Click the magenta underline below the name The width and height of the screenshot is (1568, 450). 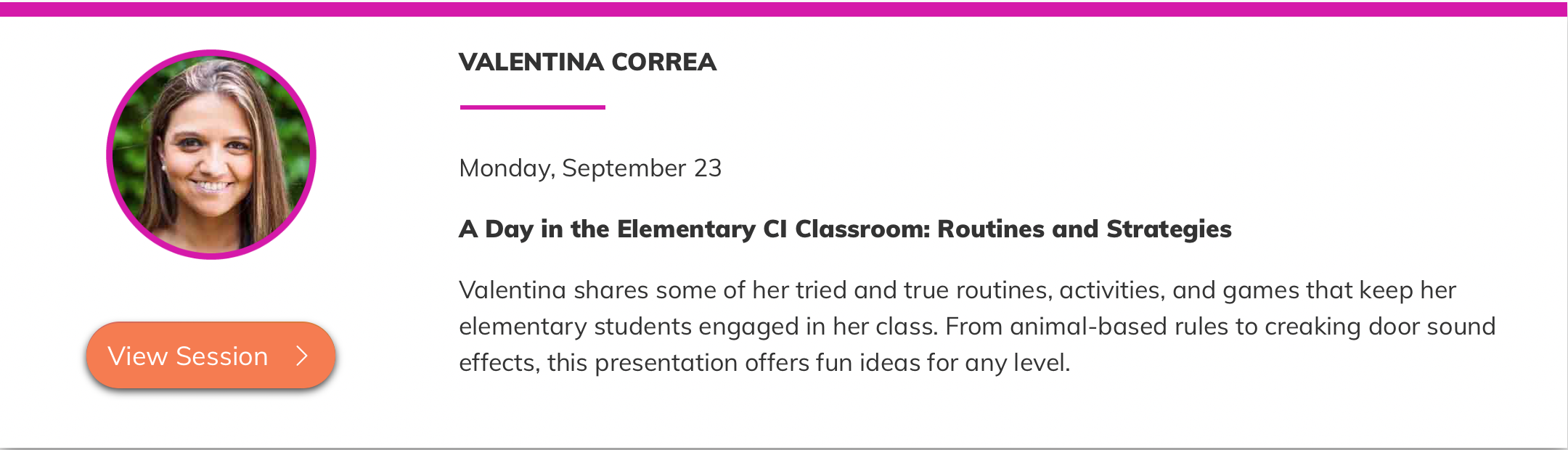click(x=532, y=107)
